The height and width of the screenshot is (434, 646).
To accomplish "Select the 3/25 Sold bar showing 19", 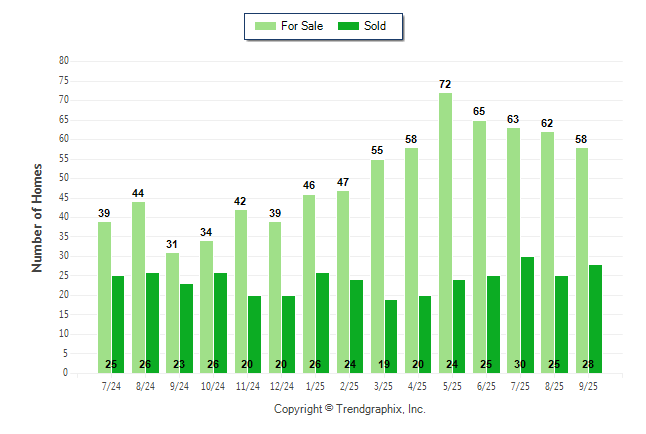I will pyautogui.click(x=391, y=336).
